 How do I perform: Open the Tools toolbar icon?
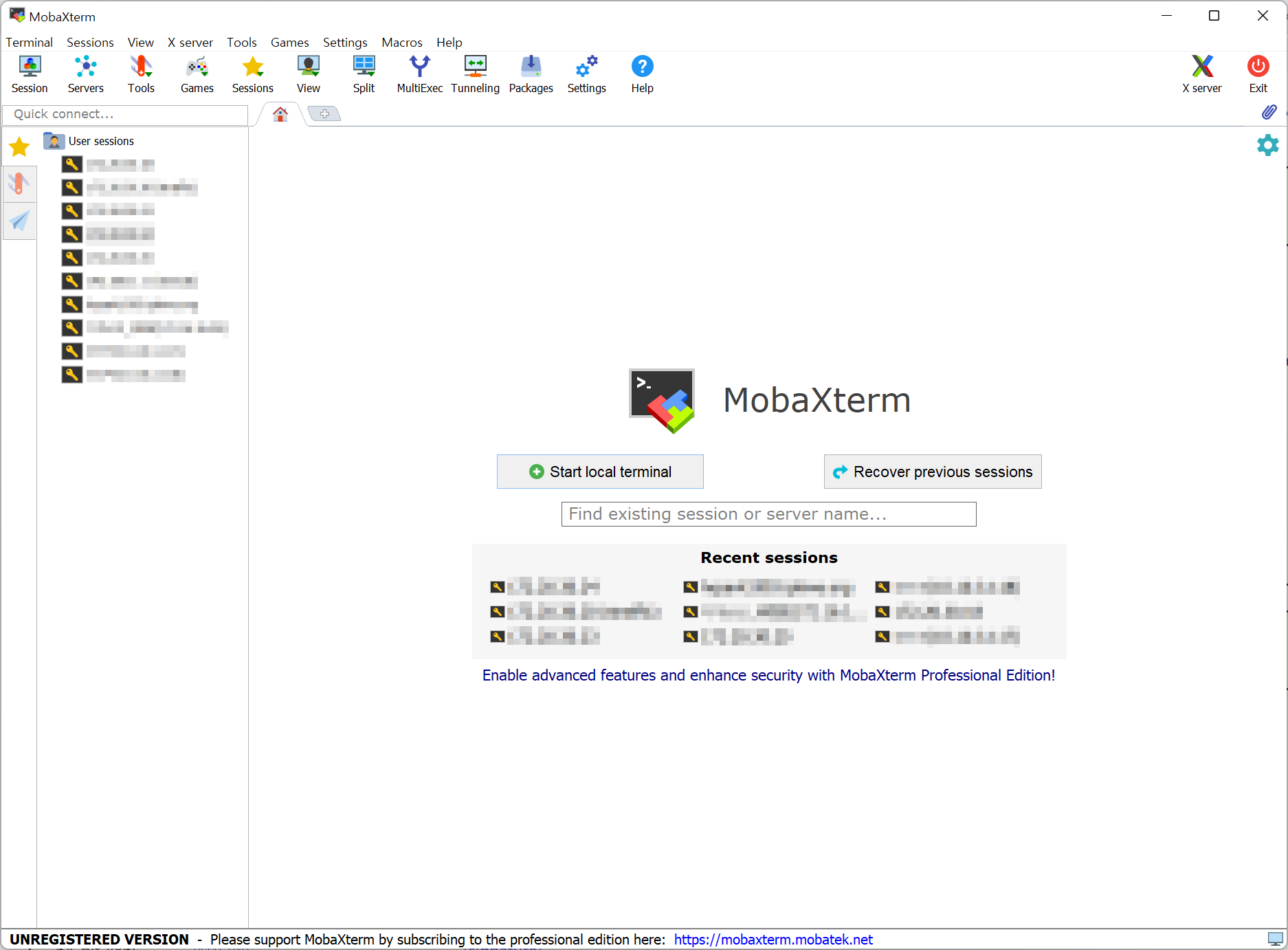141,74
